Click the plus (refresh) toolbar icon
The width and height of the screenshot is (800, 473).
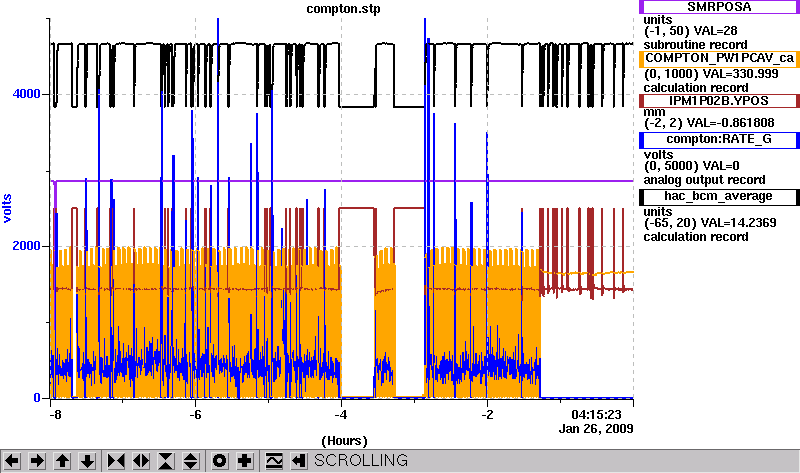point(245,461)
